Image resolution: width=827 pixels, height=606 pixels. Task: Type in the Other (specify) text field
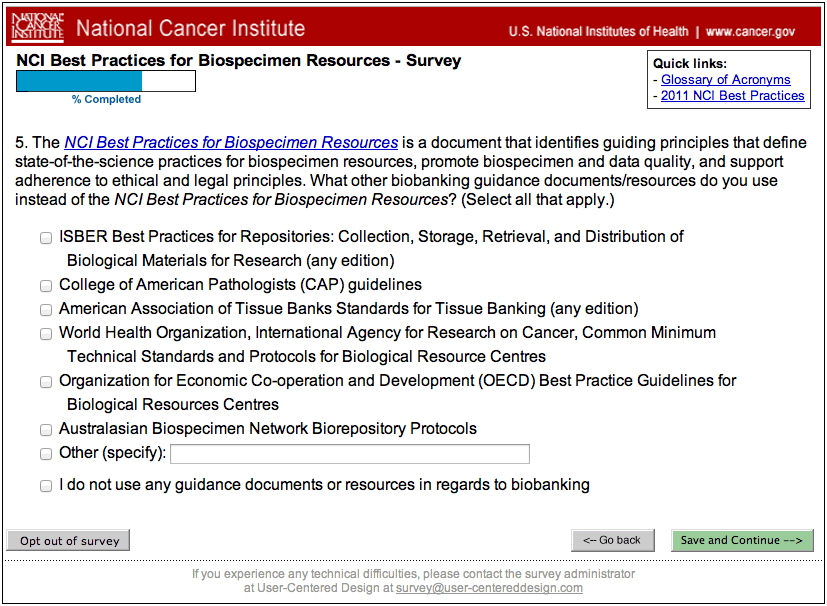coord(349,454)
